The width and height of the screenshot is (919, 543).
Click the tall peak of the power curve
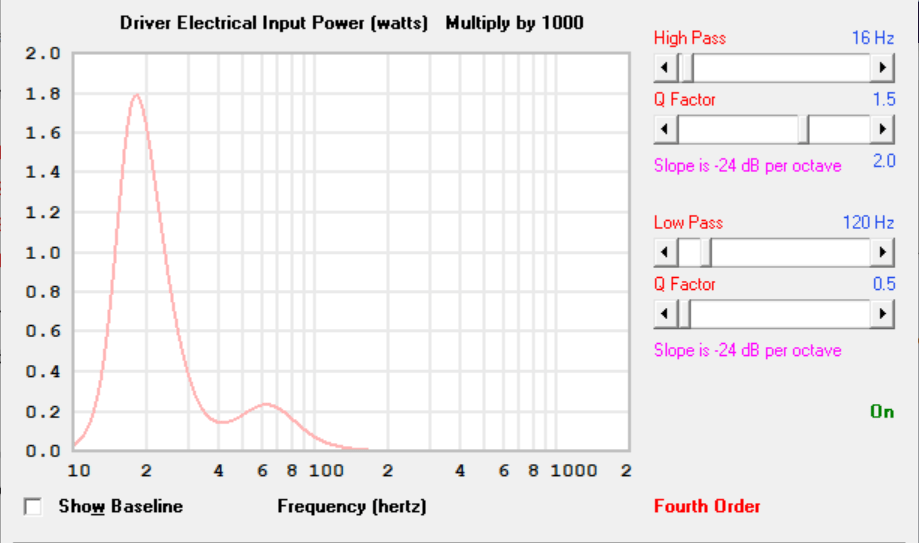point(137,95)
